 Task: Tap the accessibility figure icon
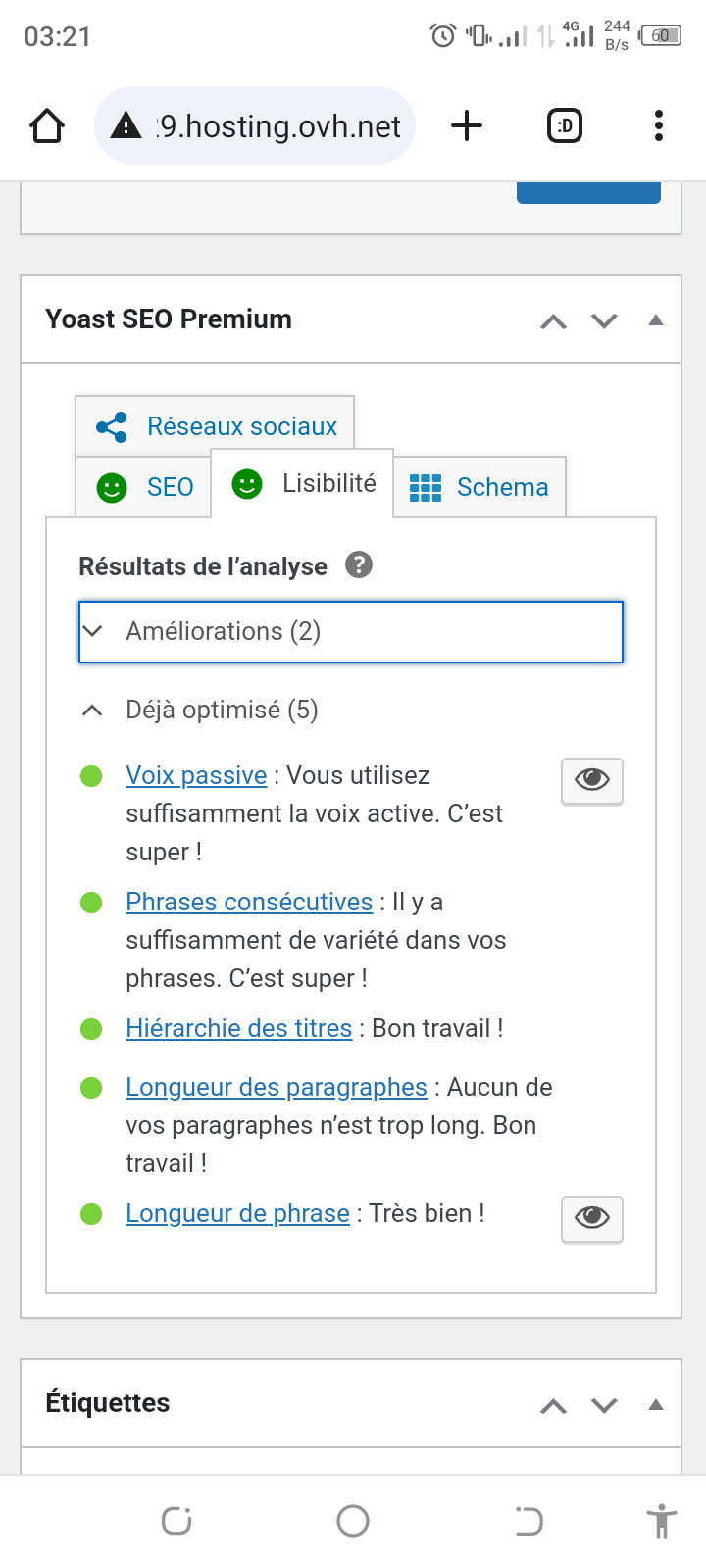coord(662,1521)
